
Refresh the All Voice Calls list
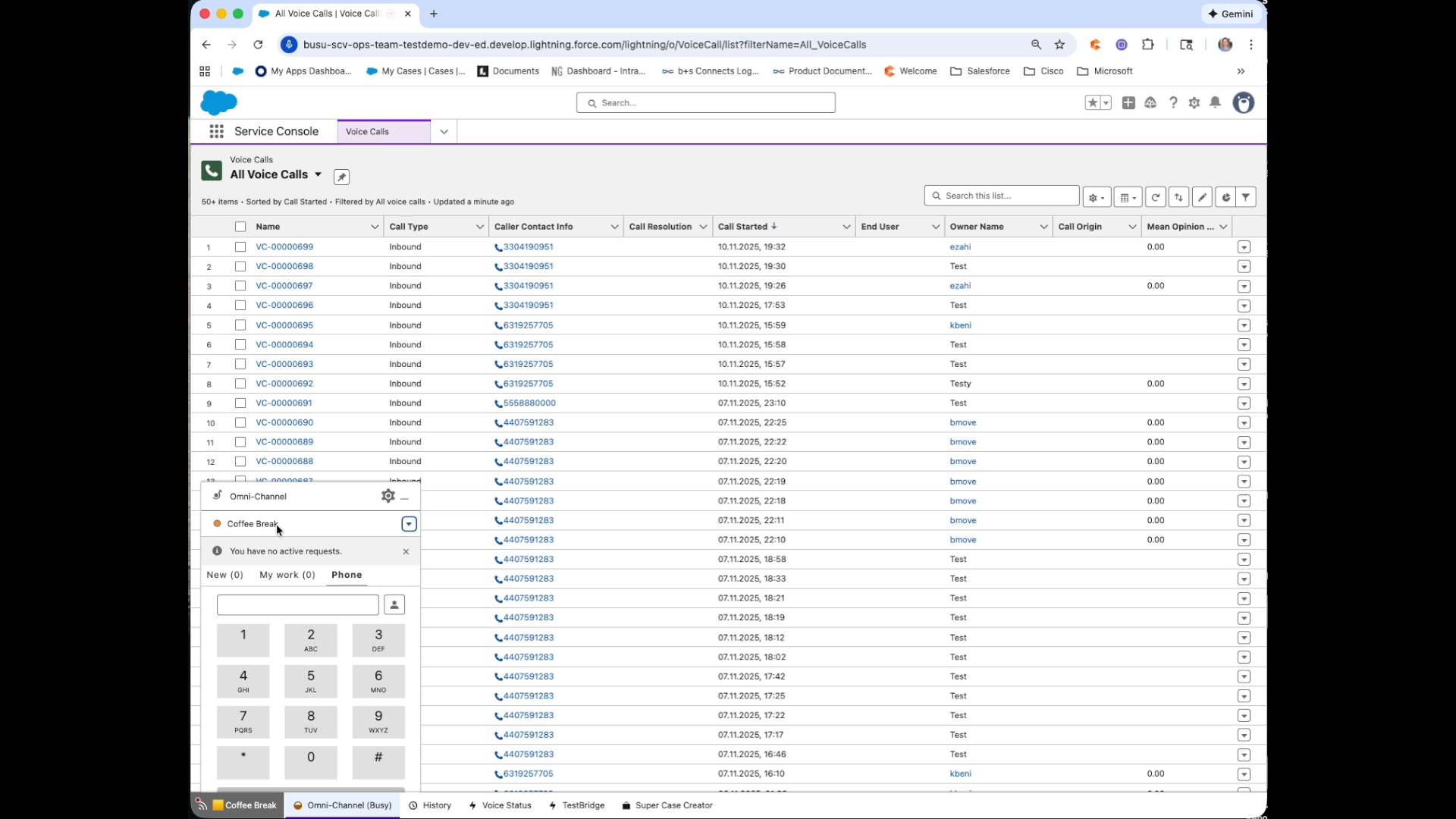(1155, 196)
